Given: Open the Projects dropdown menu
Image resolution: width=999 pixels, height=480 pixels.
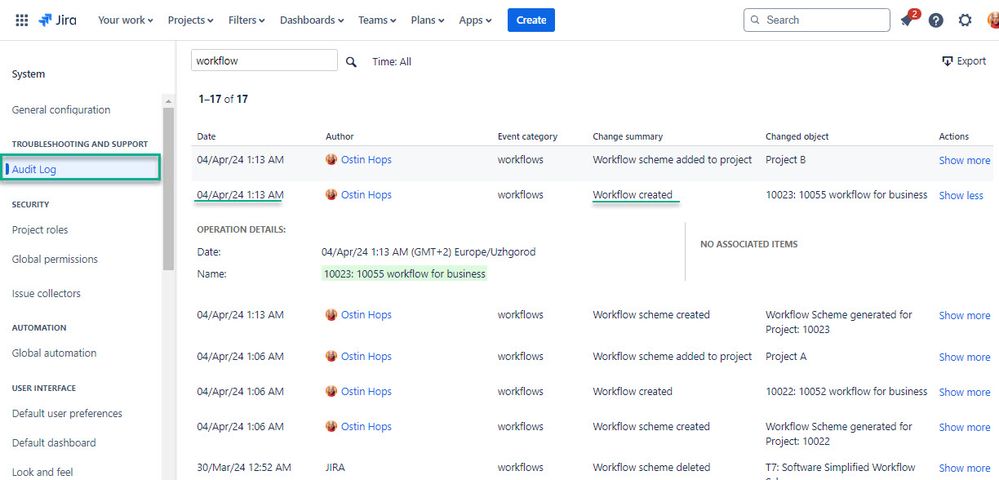Looking at the screenshot, I should click(x=190, y=20).
